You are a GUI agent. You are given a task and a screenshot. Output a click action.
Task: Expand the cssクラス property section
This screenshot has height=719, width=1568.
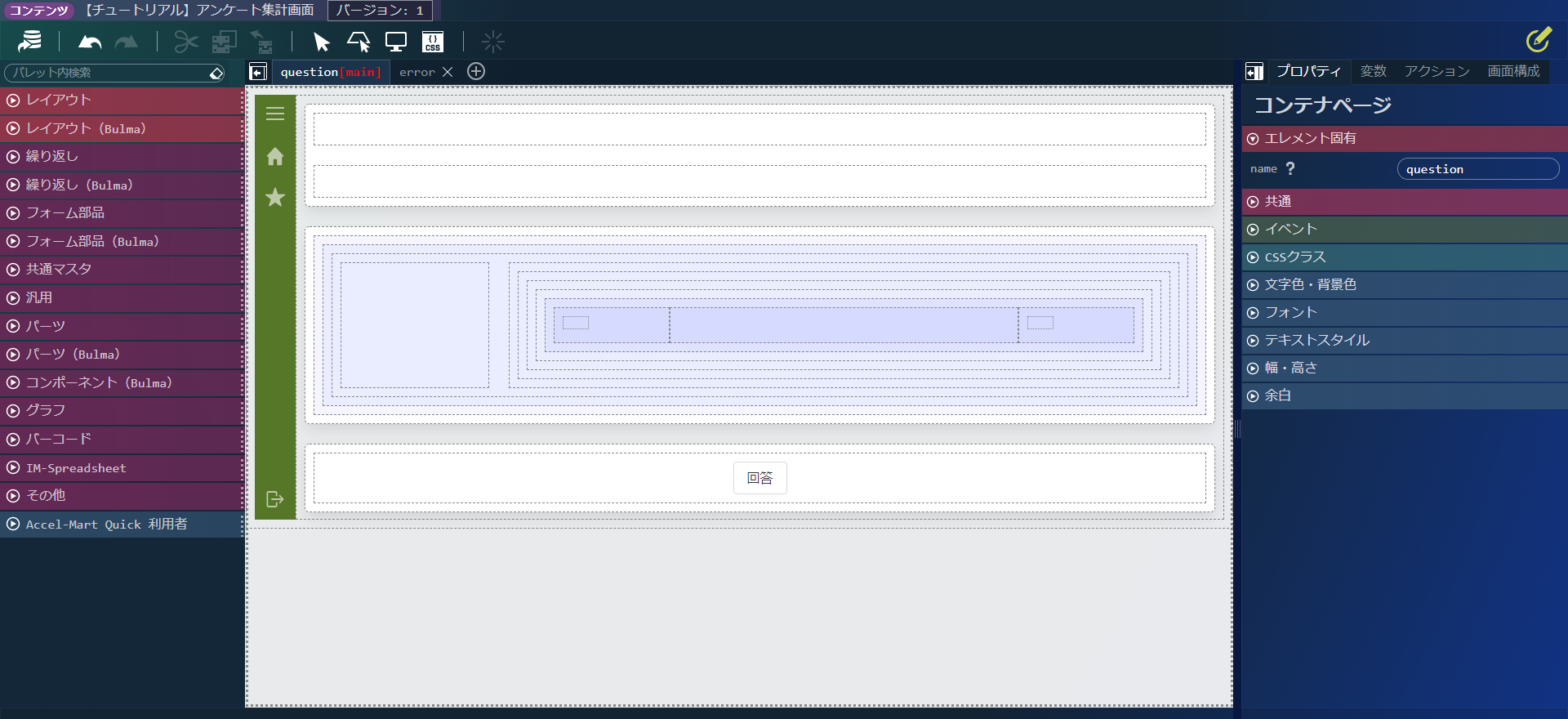point(1405,257)
